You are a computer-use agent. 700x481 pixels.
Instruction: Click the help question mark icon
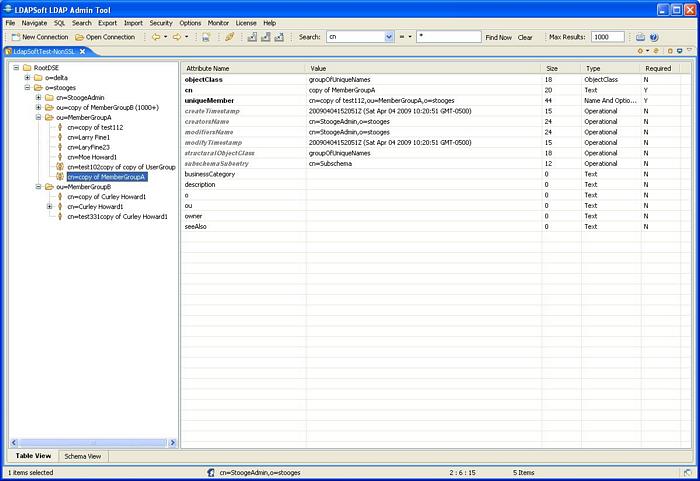click(x=654, y=37)
